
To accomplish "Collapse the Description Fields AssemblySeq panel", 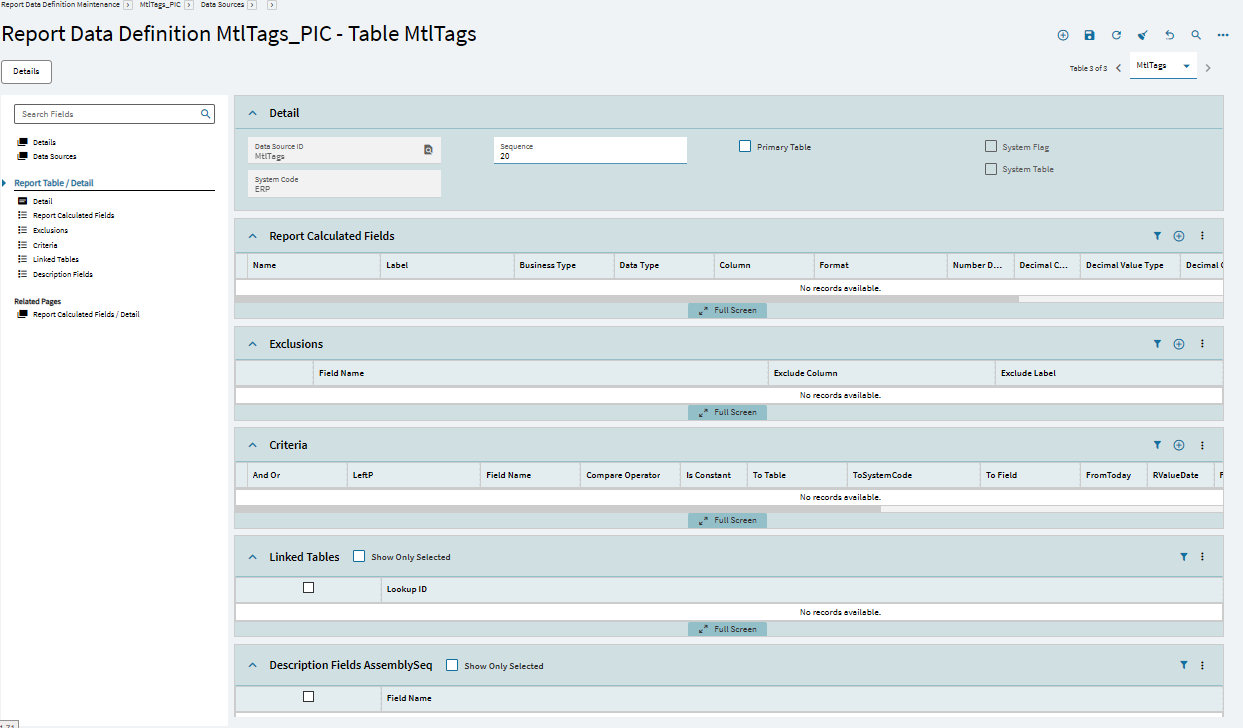I will (x=253, y=665).
